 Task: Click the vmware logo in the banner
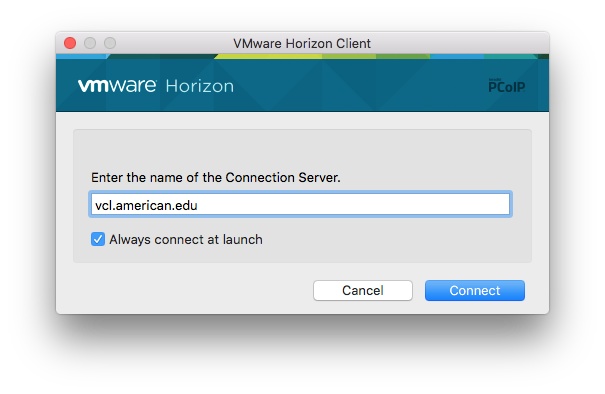[x=117, y=85]
